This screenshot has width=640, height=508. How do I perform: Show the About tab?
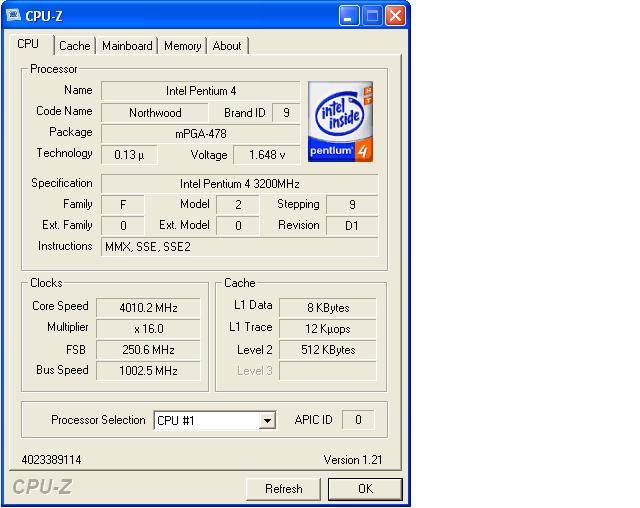(227, 46)
